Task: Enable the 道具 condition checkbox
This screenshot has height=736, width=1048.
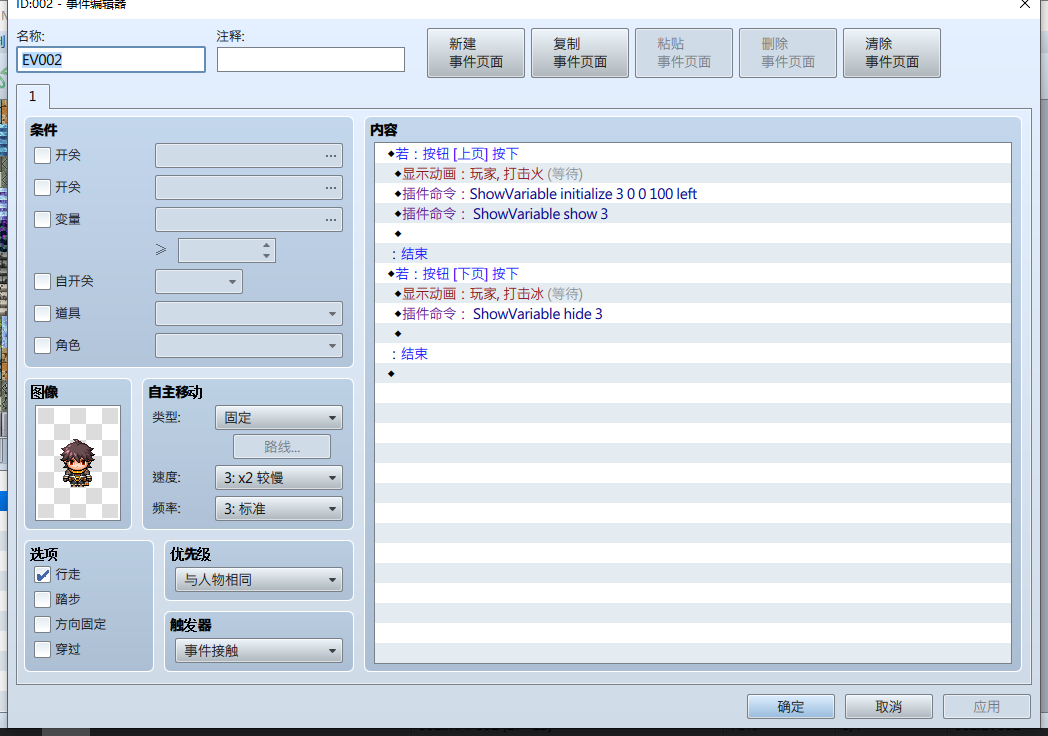Action: click(x=42, y=314)
